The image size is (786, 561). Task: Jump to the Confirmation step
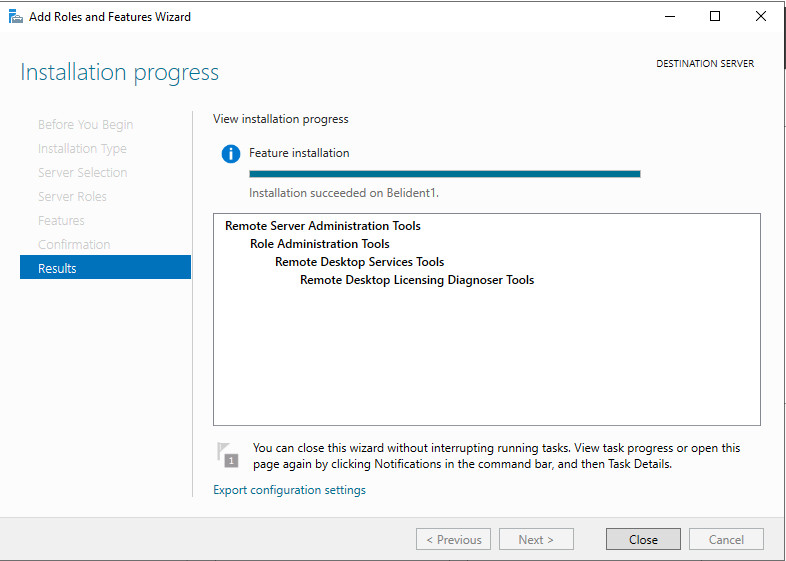pyautogui.click(x=74, y=245)
